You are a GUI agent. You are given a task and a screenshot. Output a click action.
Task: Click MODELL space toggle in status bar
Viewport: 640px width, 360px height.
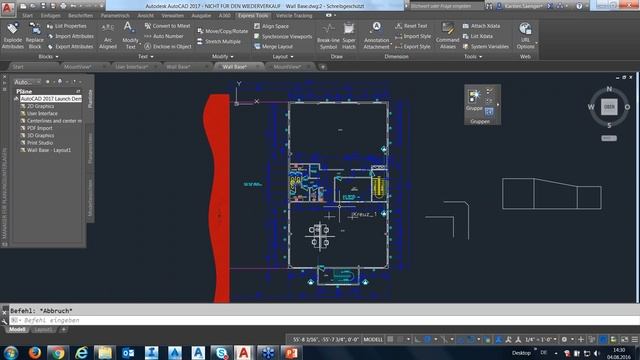click(373, 339)
